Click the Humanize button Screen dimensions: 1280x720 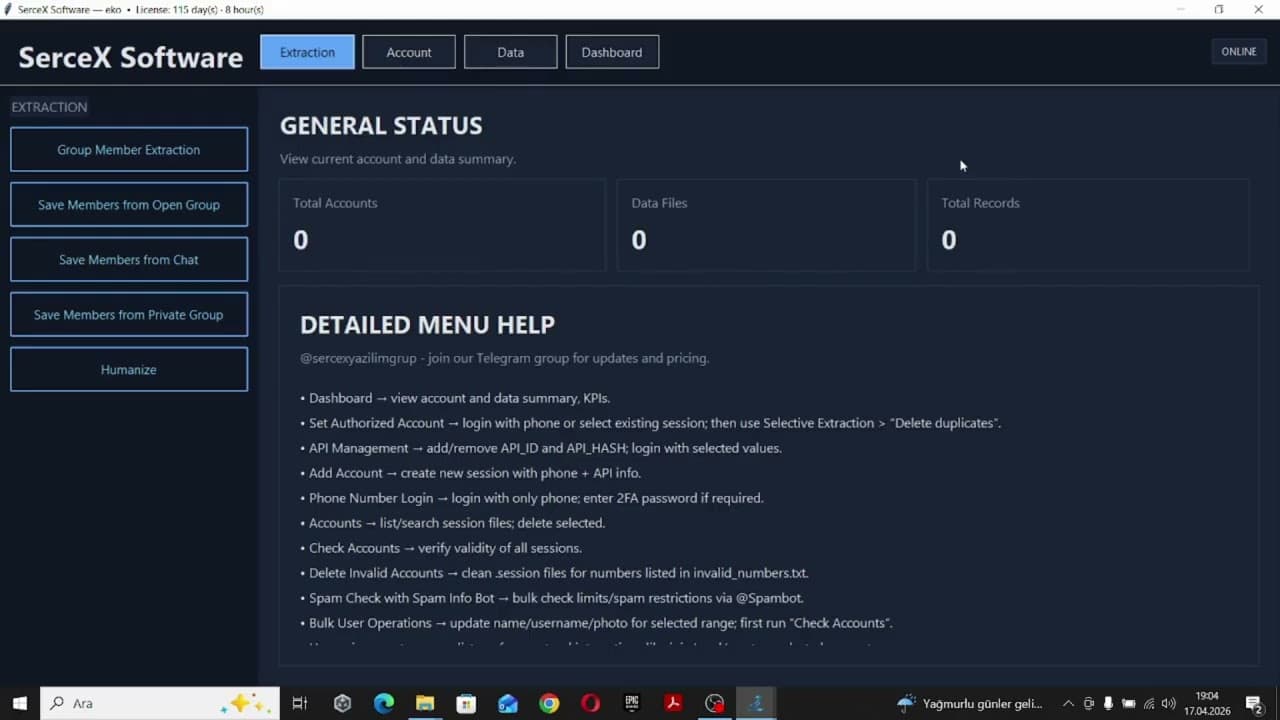(129, 370)
